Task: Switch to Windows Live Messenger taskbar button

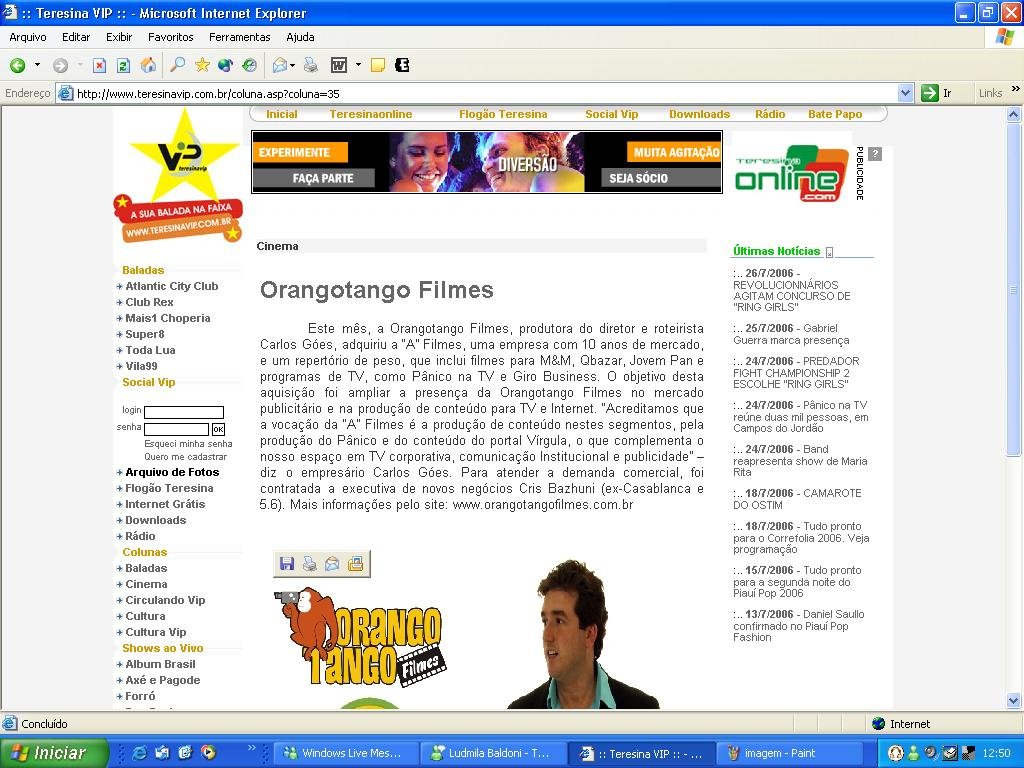Action: coord(344,753)
